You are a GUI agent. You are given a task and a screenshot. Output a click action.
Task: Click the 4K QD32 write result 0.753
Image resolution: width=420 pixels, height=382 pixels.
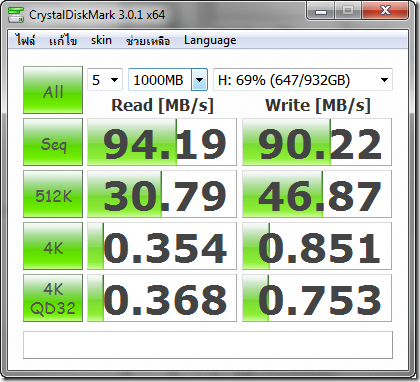(x=317, y=298)
